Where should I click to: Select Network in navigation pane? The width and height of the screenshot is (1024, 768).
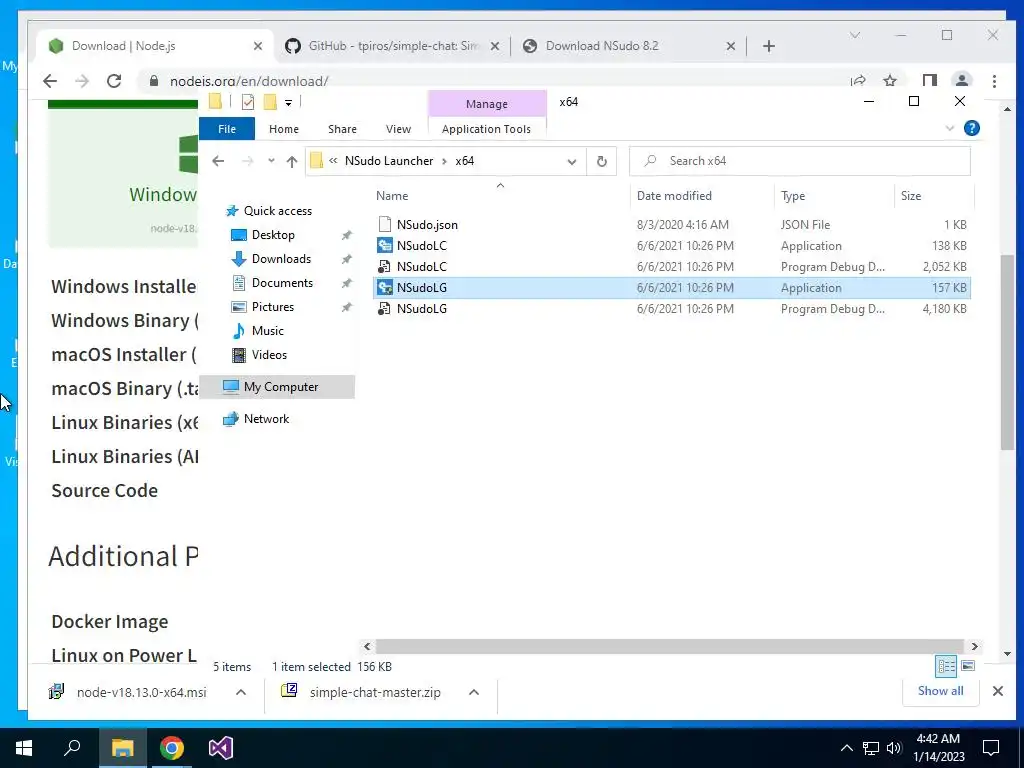pyautogui.click(x=266, y=419)
